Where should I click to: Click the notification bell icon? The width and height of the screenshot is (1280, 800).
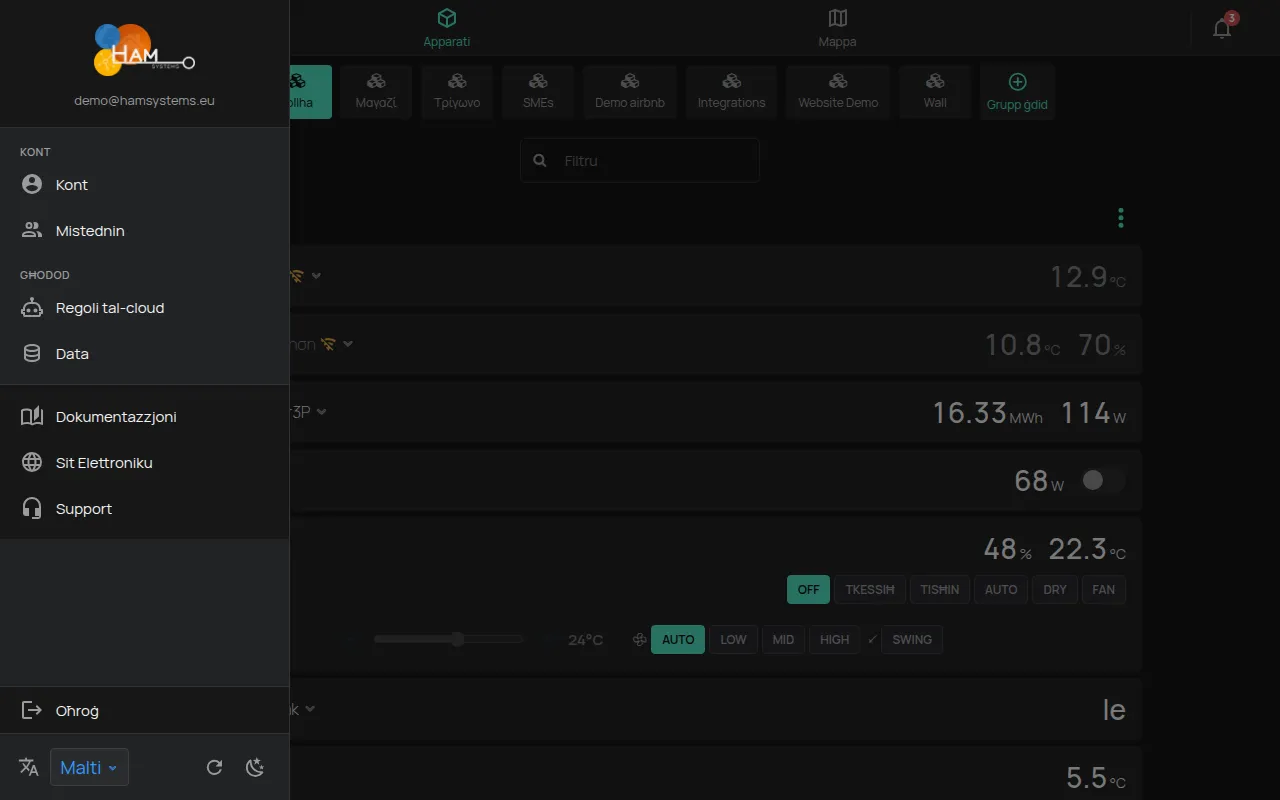tap(1222, 28)
